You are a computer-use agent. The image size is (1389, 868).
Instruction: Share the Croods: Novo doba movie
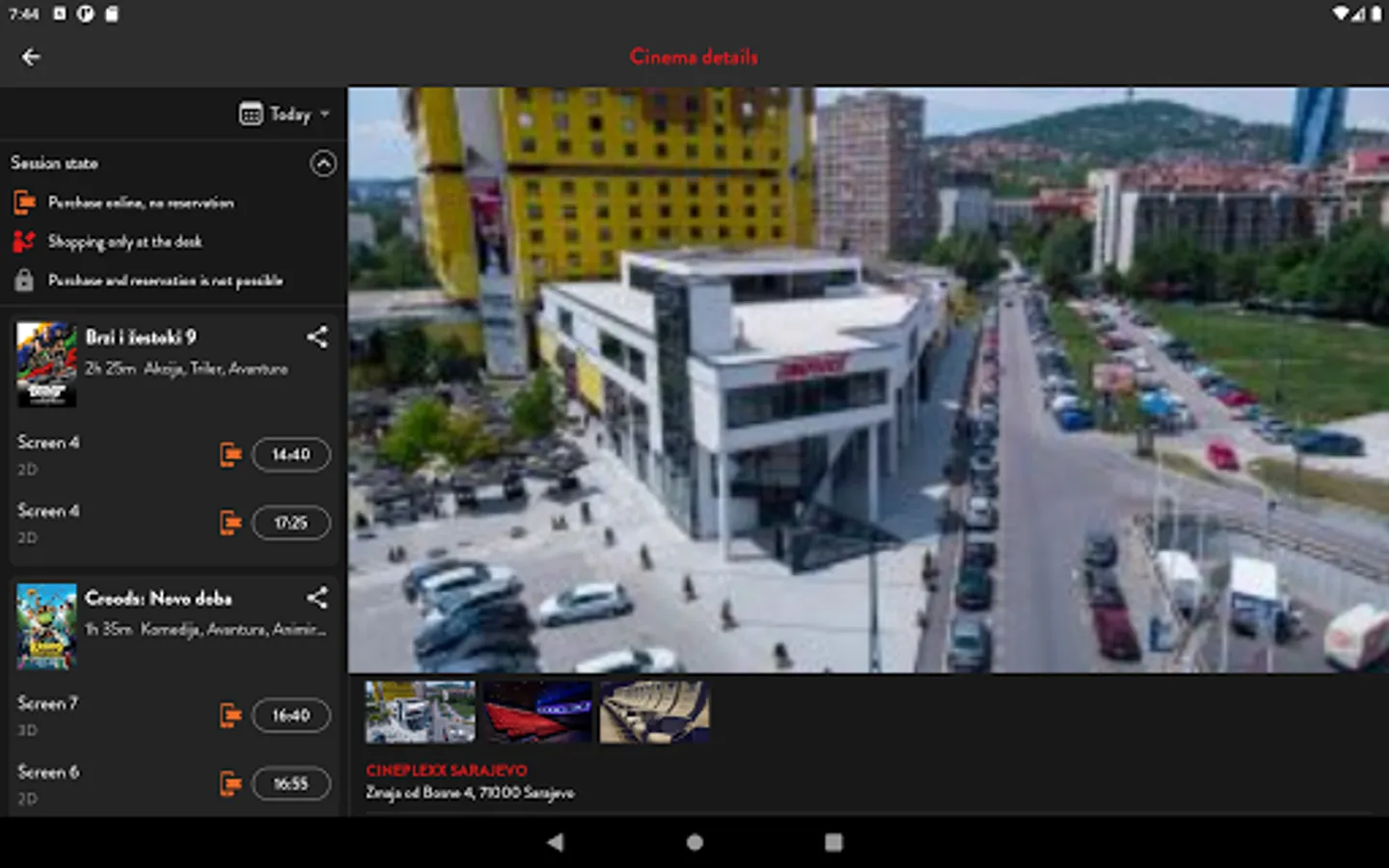316,598
